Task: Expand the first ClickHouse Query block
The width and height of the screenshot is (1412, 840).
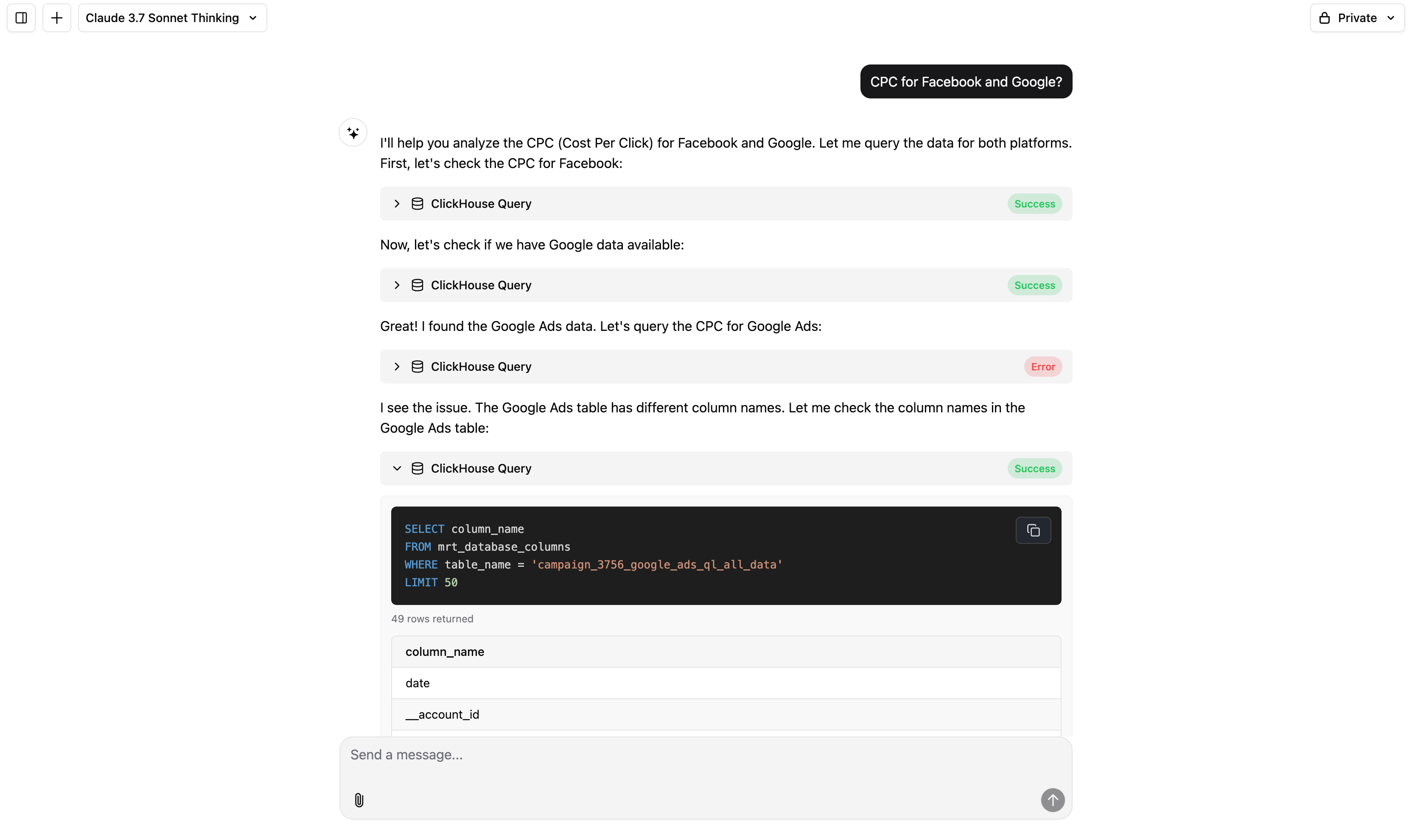Action: pos(397,204)
